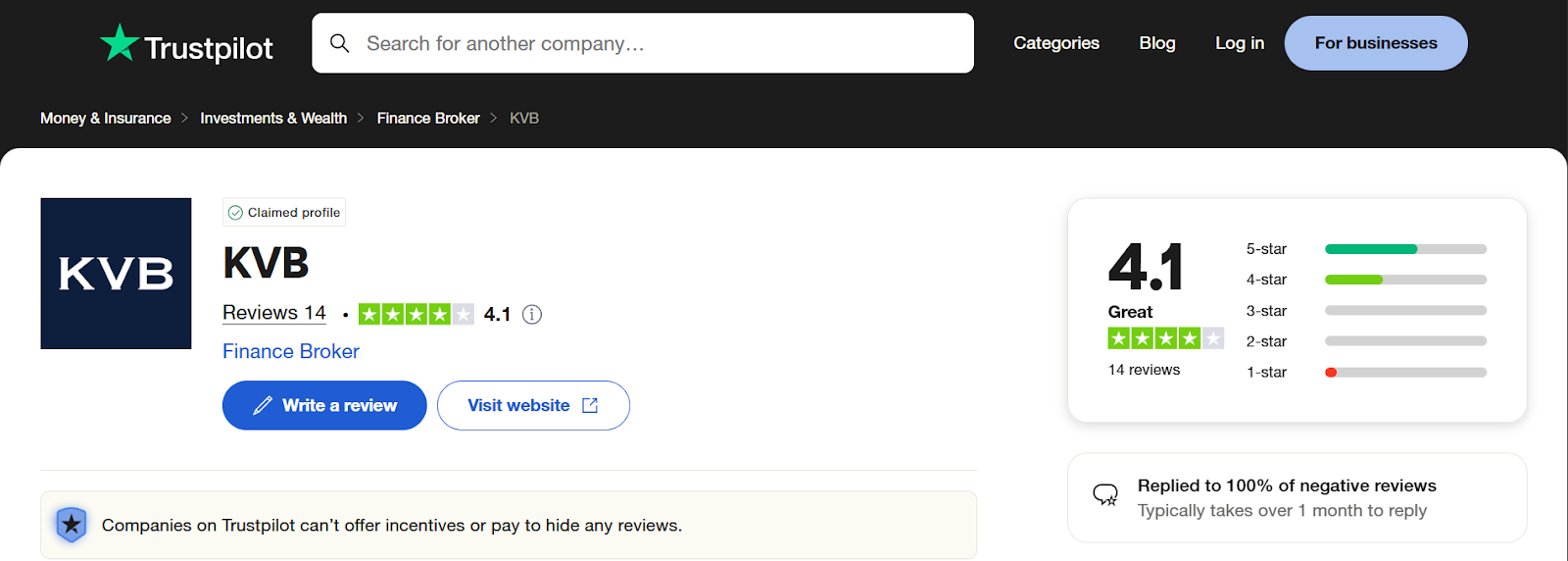Open Investments & Wealth breadcrumb
This screenshot has width=1568, height=561.
273,118
